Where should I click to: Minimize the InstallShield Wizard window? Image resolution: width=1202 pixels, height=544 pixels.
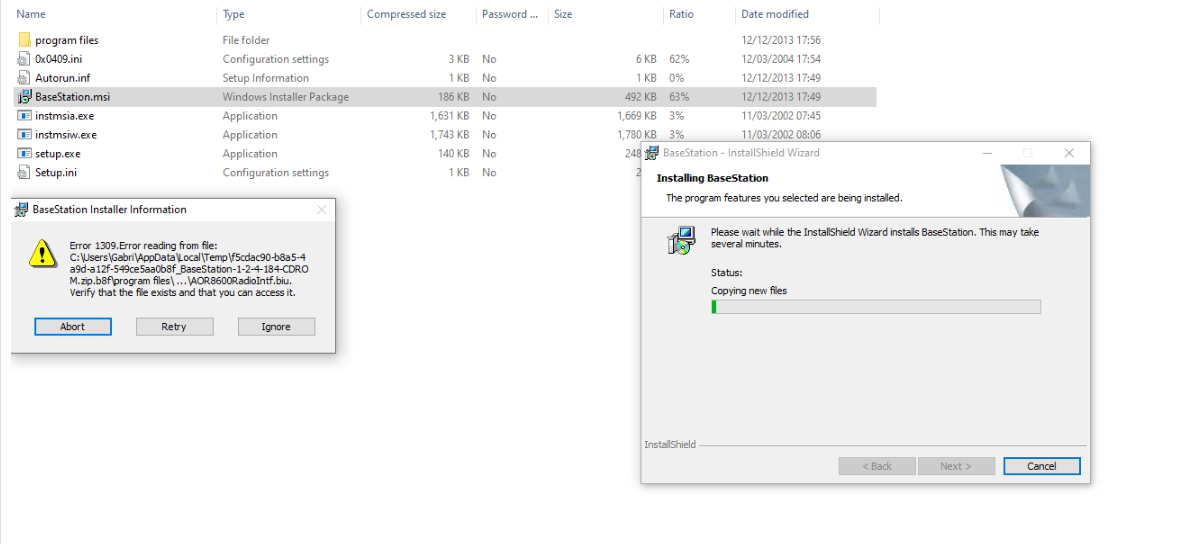point(987,153)
